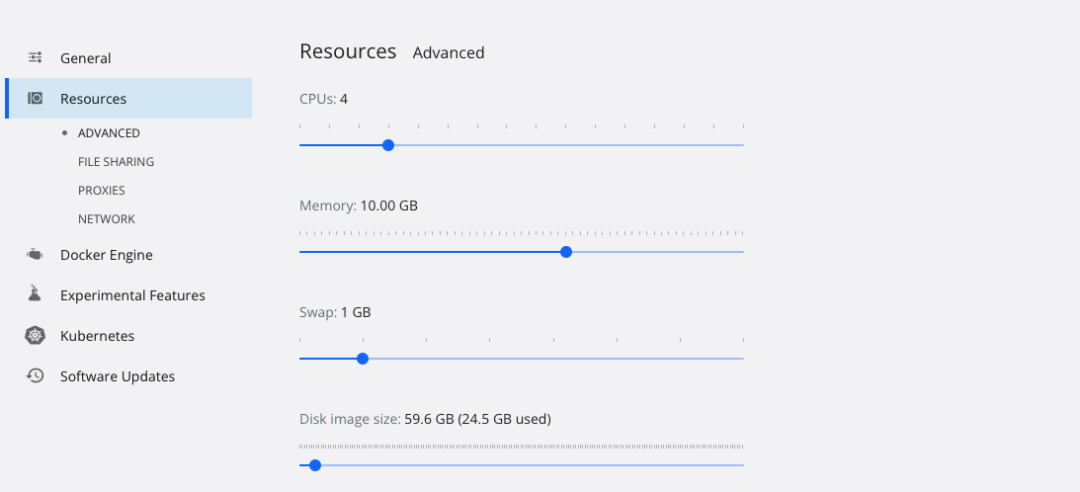The width and height of the screenshot is (1080, 492).
Task: Click the Docker Engine whale icon
Action: click(x=35, y=255)
